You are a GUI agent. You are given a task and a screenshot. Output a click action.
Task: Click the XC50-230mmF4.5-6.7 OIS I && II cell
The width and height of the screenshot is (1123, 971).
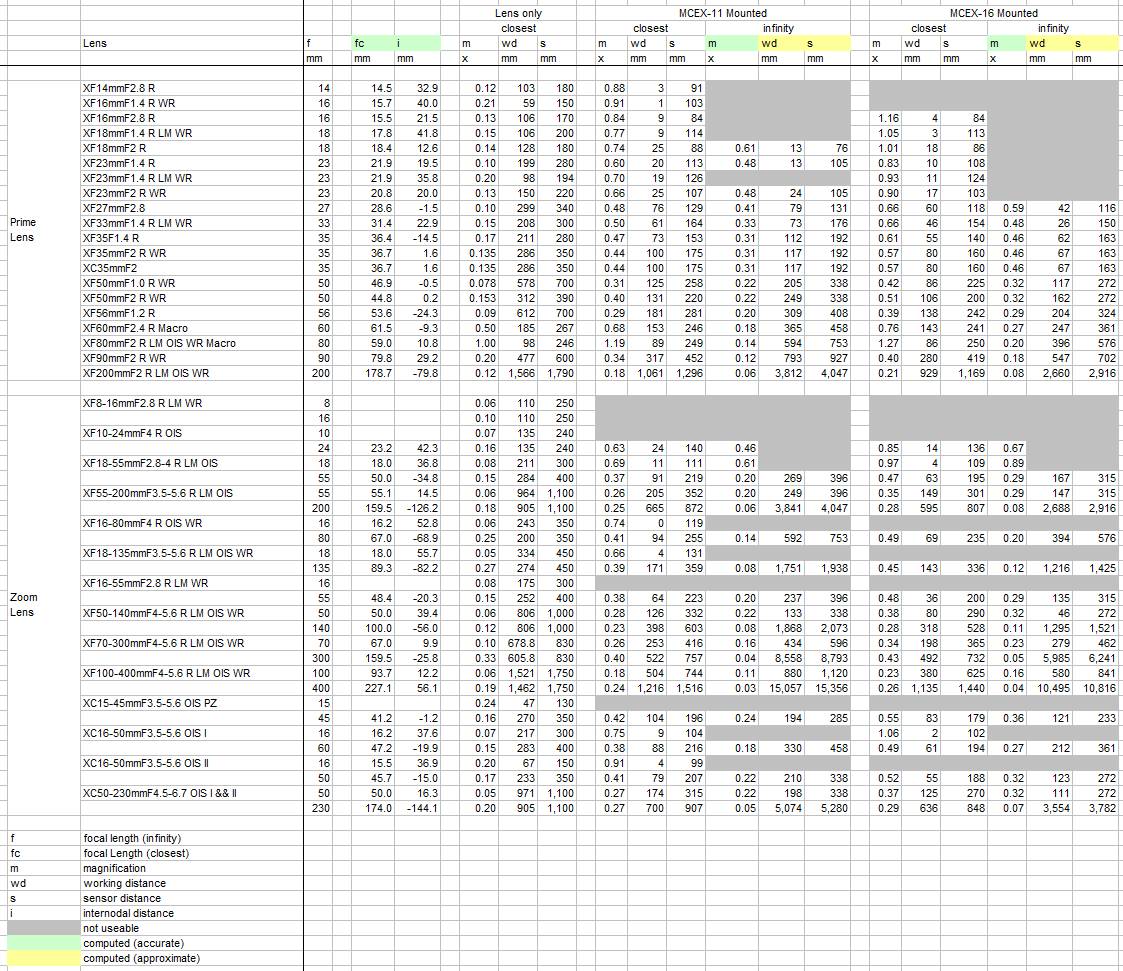pos(191,795)
